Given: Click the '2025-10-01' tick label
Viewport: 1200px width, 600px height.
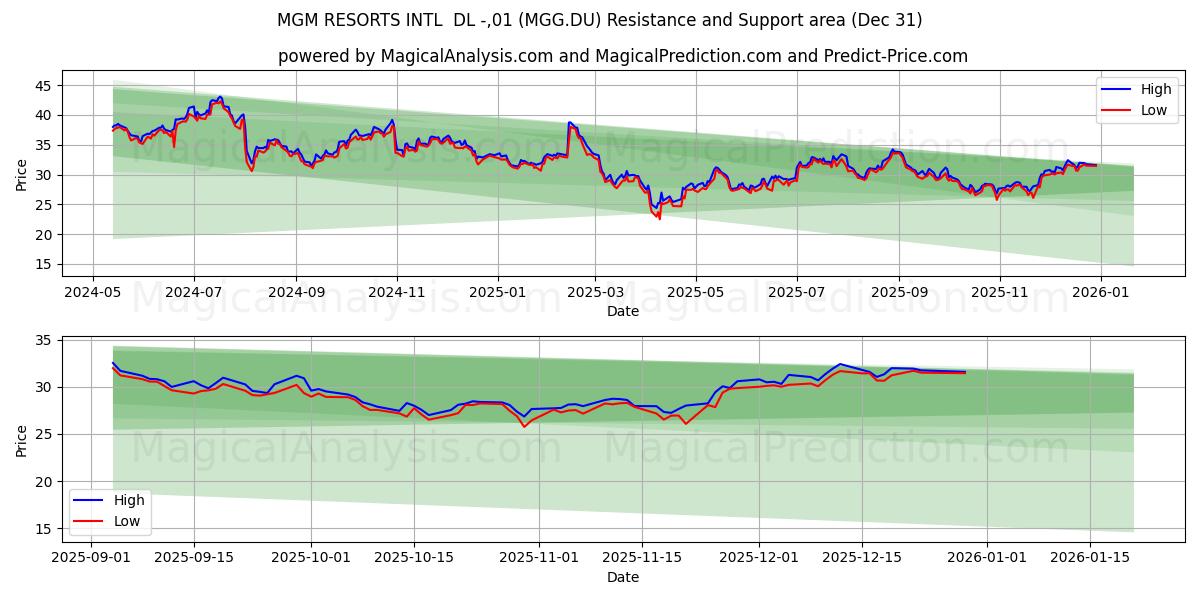Looking at the screenshot, I should point(312,559).
